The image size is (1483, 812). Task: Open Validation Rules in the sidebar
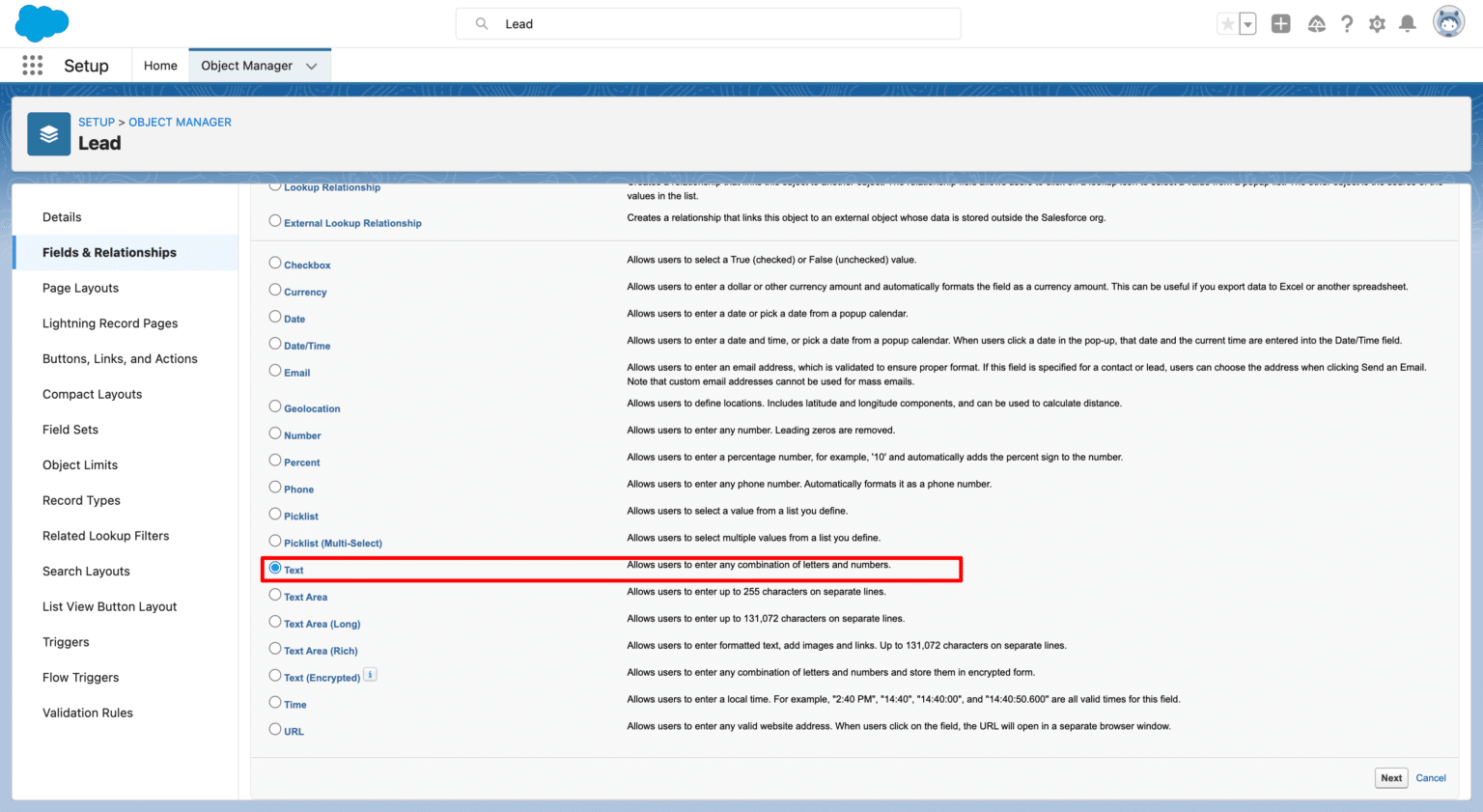pos(88,713)
